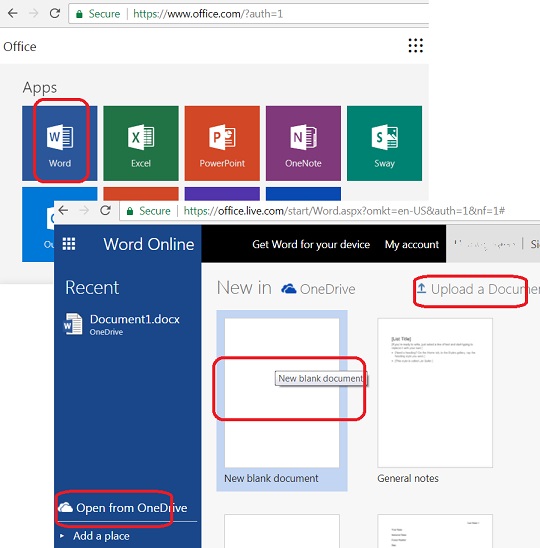Click the Office header title
The image size is (540, 548).
click(x=20, y=46)
